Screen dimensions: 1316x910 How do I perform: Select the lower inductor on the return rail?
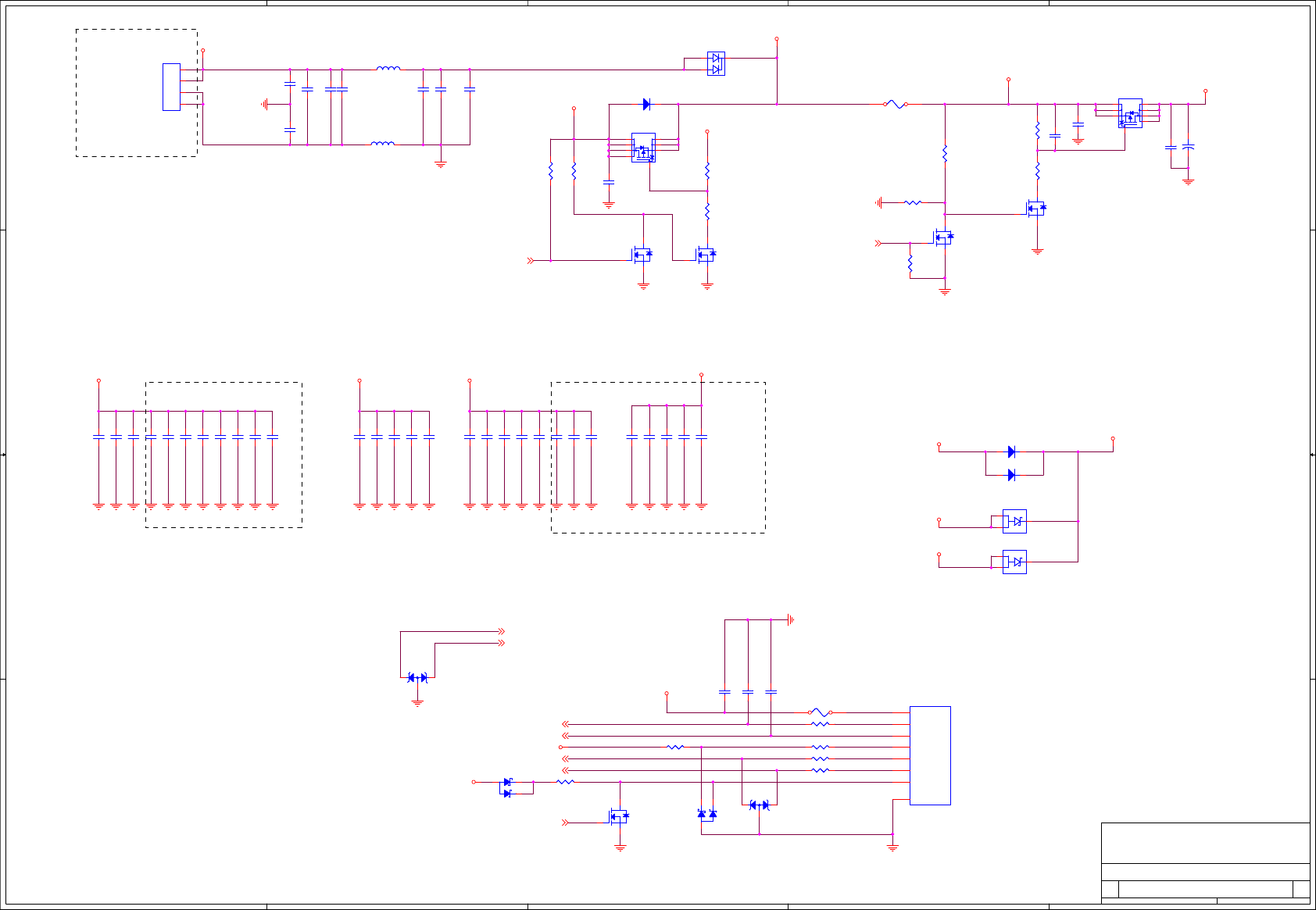click(382, 143)
